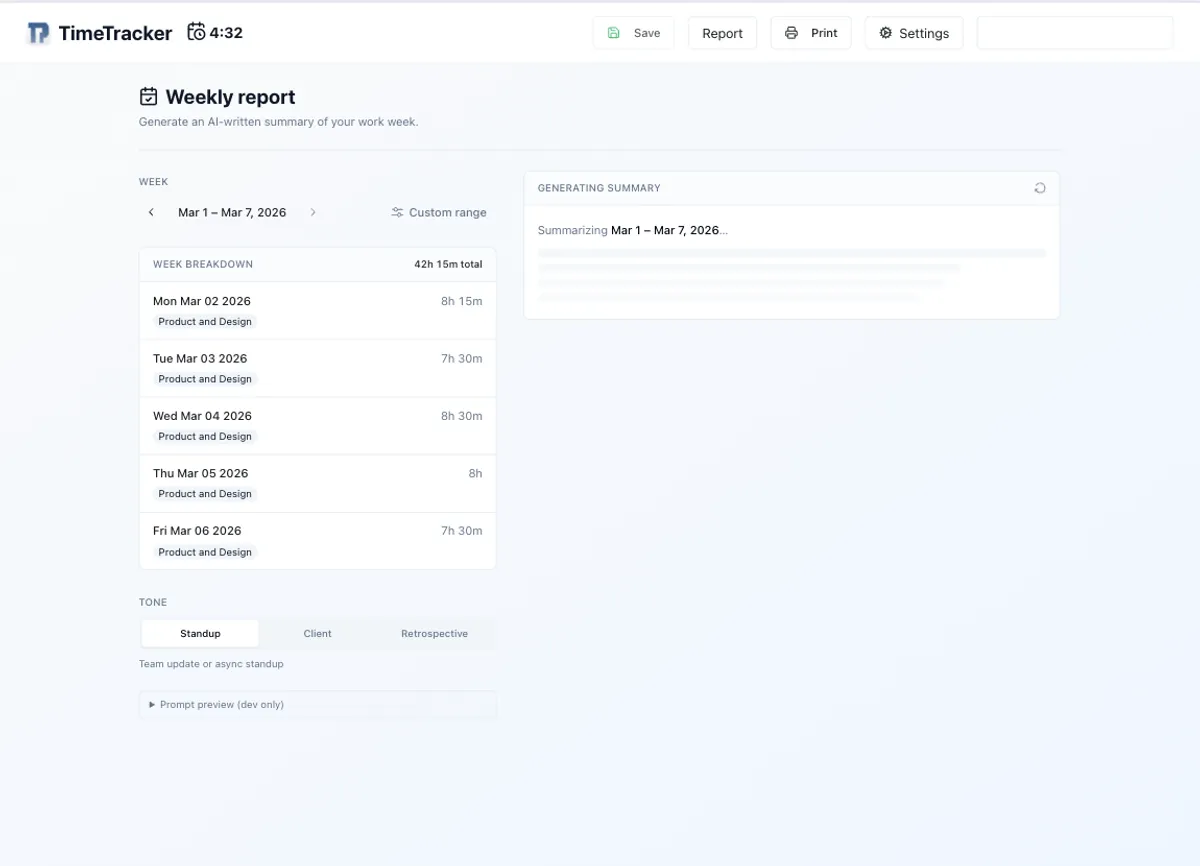Select the Product and Design tag under Mon Mar 02
This screenshot has height=866, width=1200.
click(204, 321)
